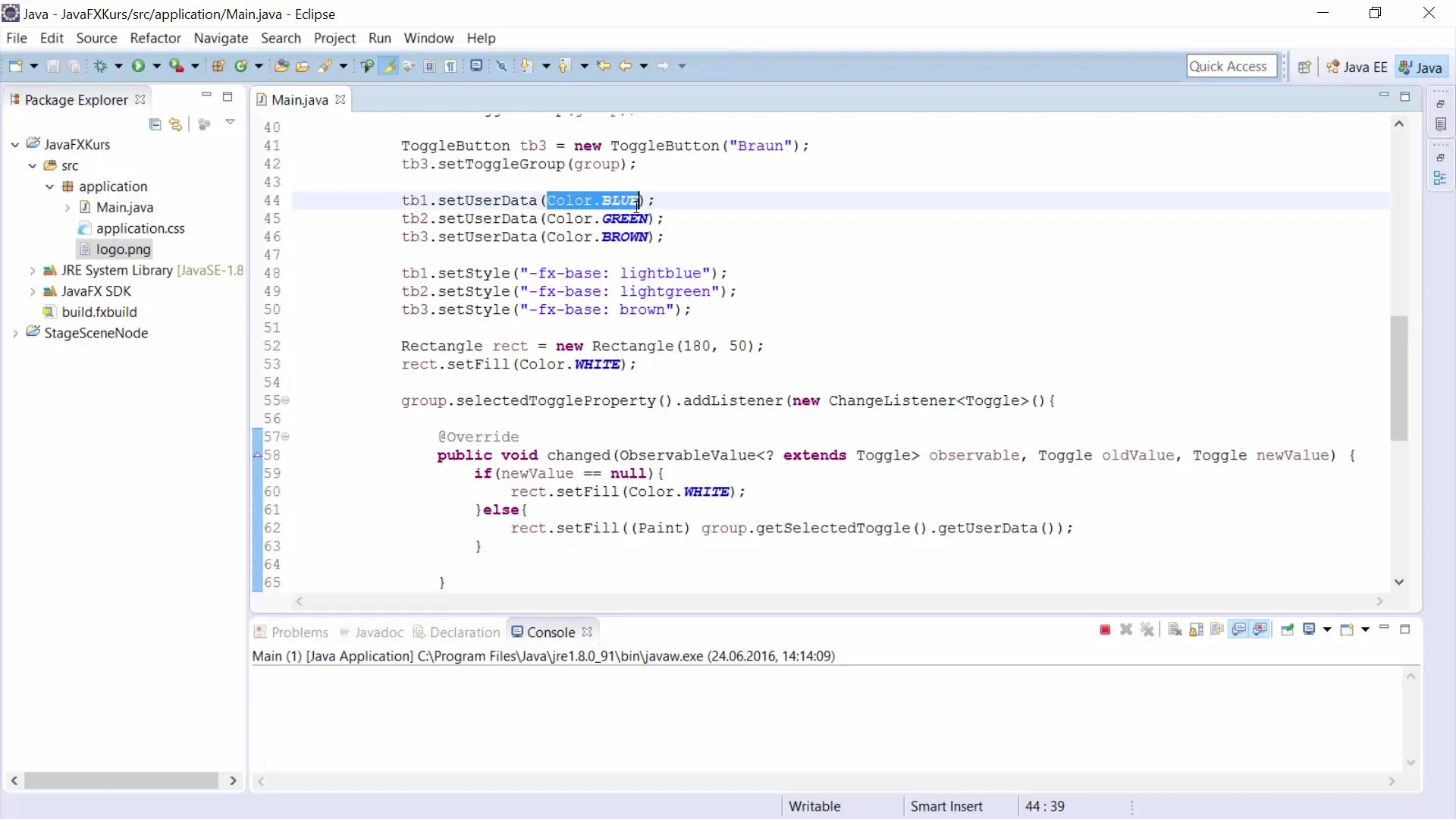Expand the Main.java tree node
Image resolution: width=1456 pixels, height=819 pixels.
(x=67, y=208)
